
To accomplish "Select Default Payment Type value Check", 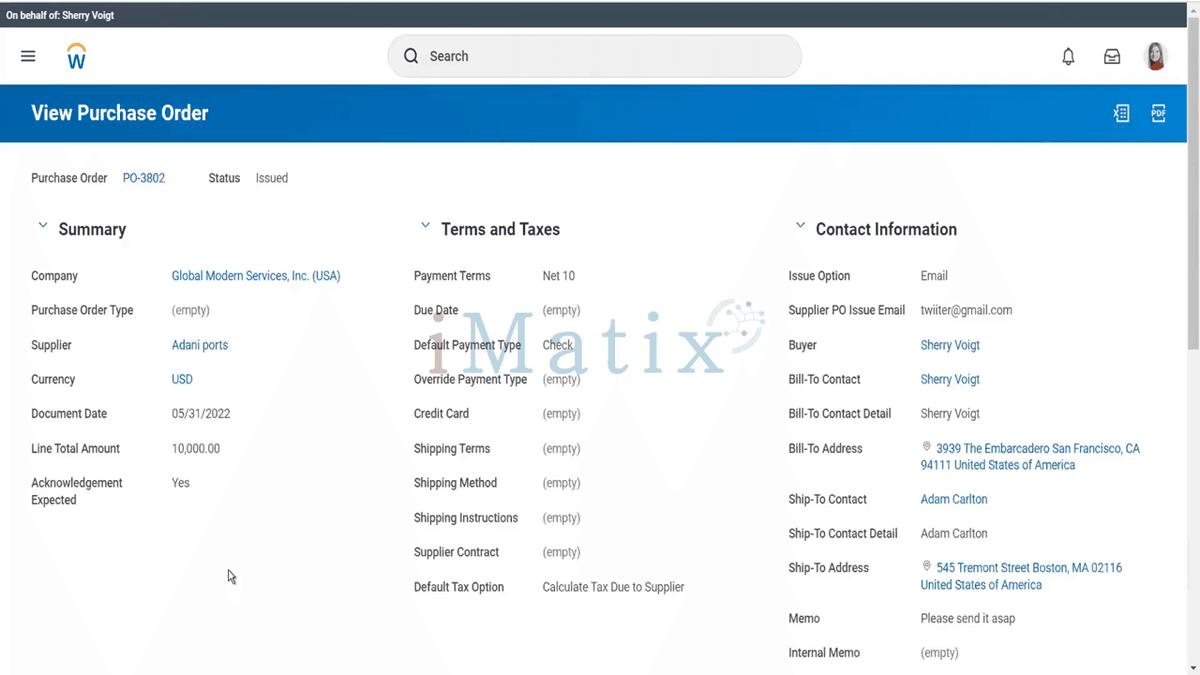I will coord(558,345).
